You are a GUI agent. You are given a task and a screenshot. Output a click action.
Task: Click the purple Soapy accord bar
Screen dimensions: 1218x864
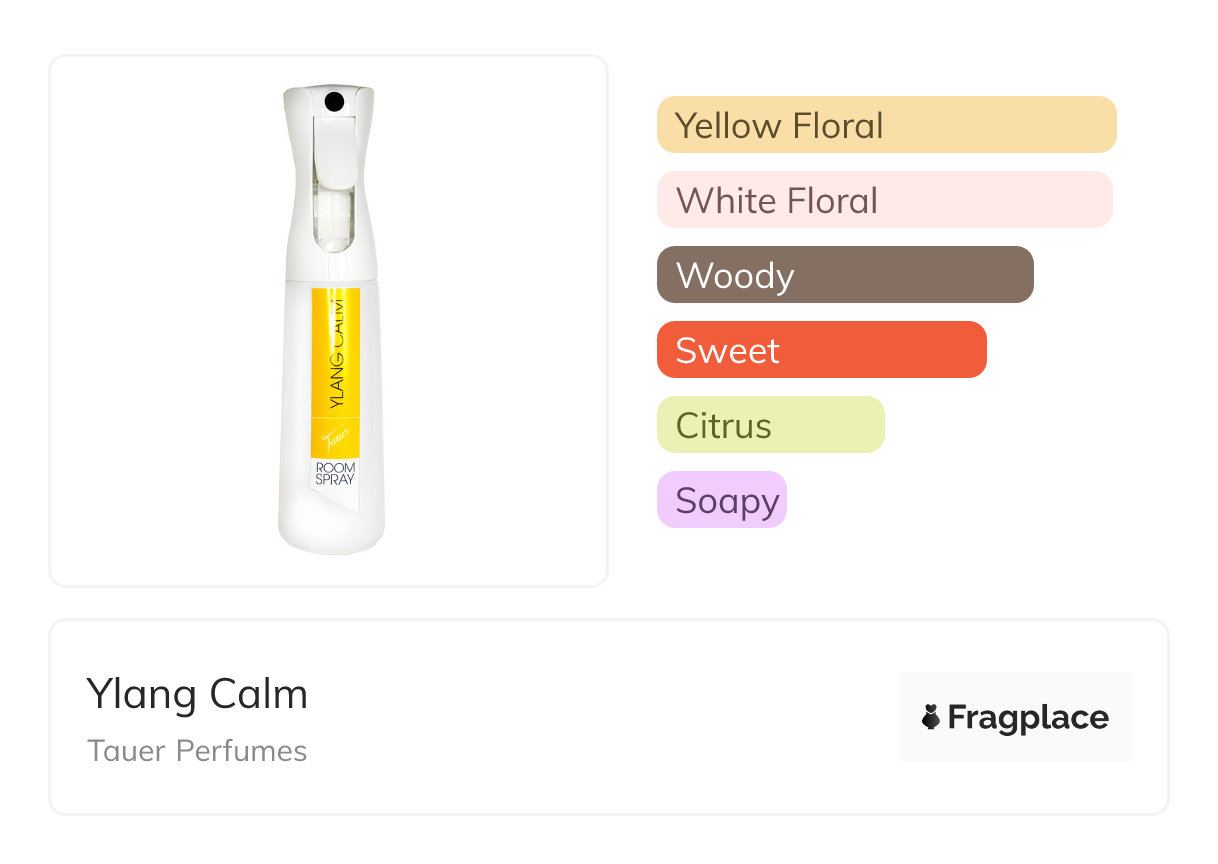pos(721,500)
